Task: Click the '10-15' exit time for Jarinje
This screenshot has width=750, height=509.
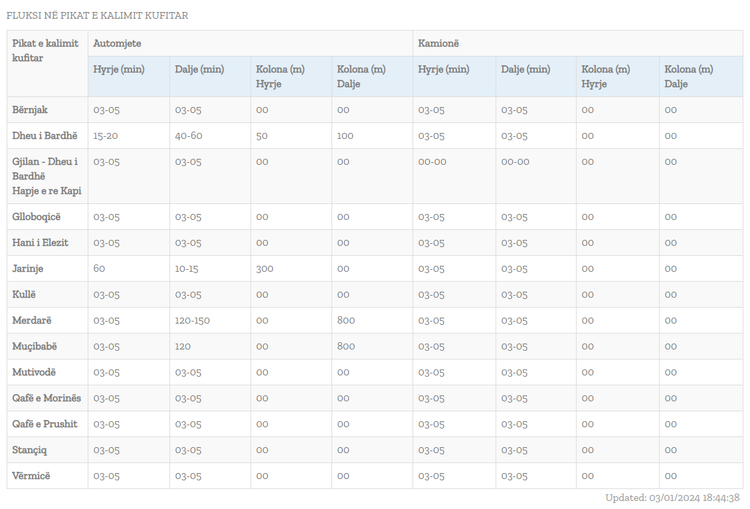Action: [187, 269]
